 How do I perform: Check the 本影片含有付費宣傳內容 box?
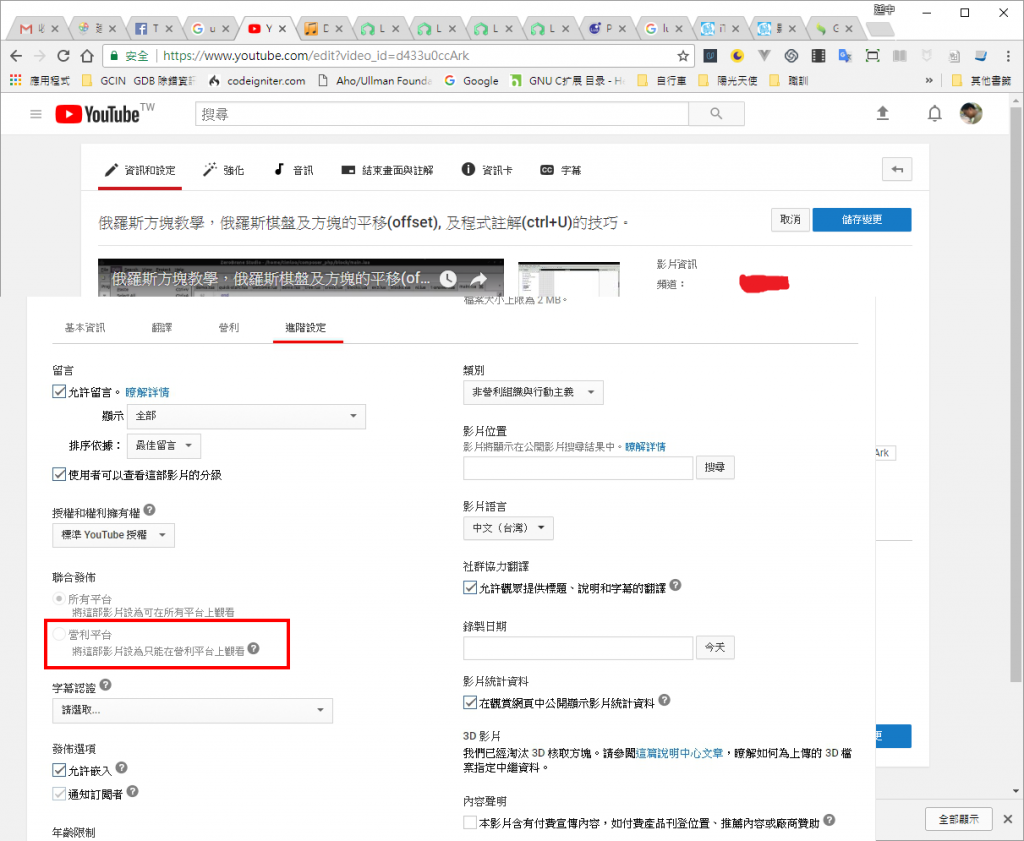point(470,823)
